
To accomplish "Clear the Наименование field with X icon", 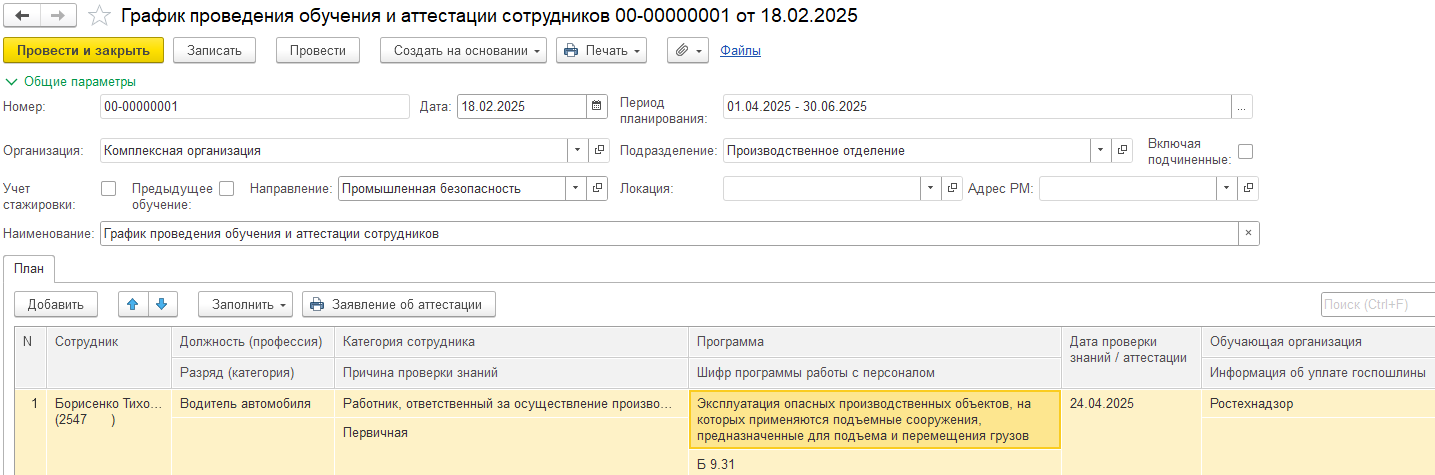I will 1248,233.
